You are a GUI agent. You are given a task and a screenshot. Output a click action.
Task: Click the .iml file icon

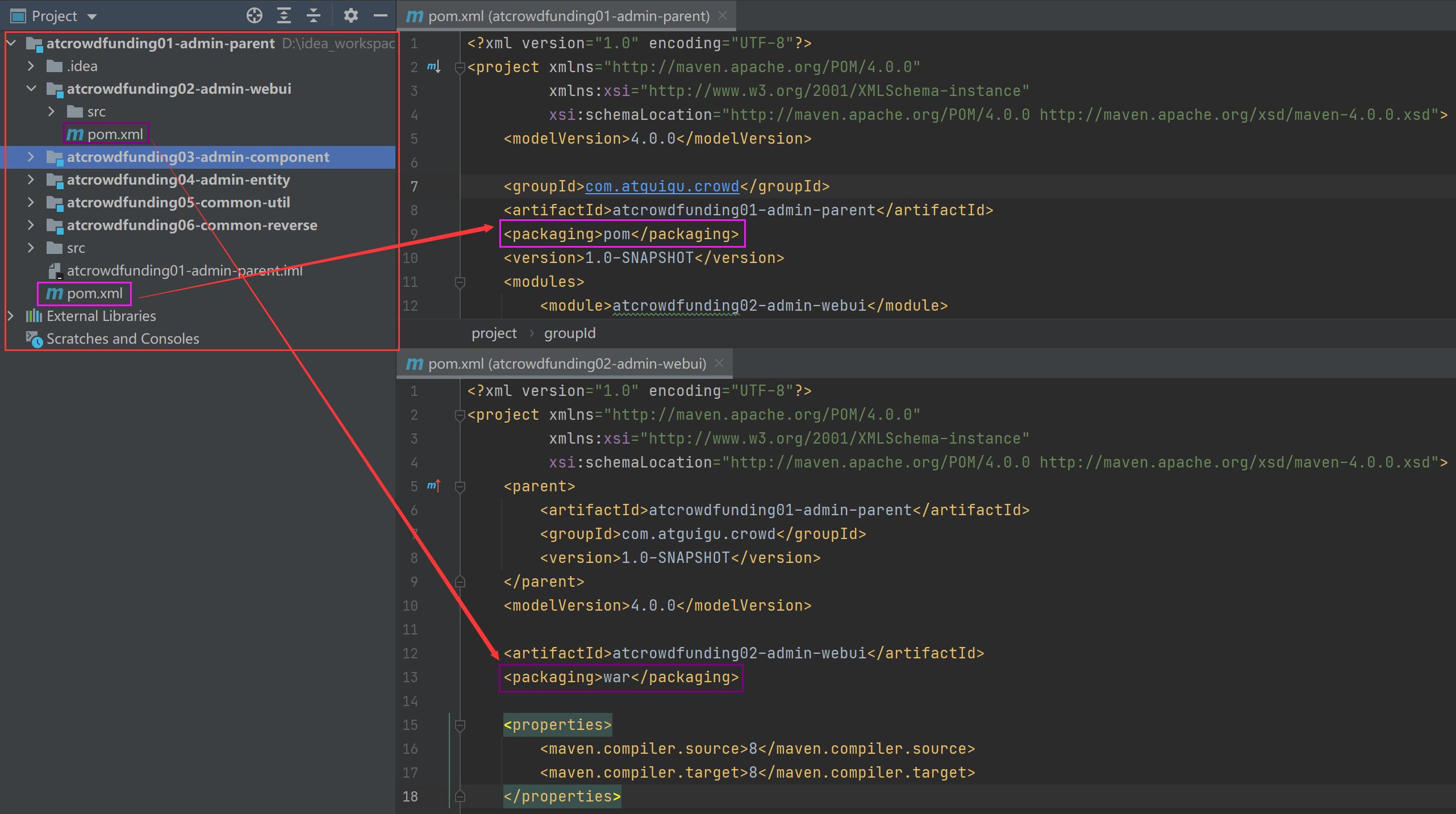(x=55, y=271)
